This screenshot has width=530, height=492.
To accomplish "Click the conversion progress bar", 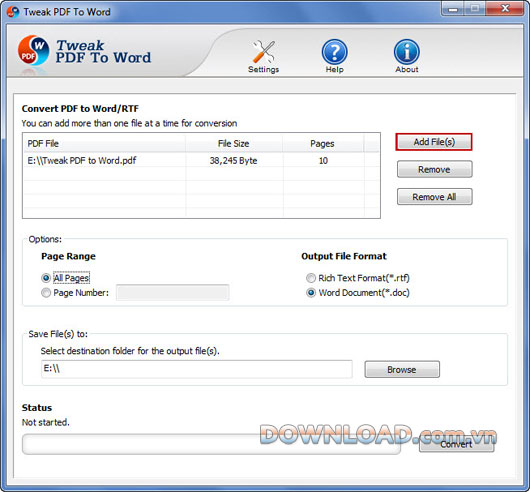I will pos(212,444).
